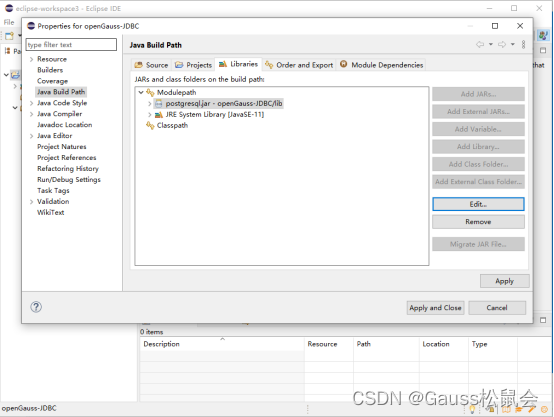Open dialog help question mark icon
This screenshot has width=554, height=417.
click(36, 307)
